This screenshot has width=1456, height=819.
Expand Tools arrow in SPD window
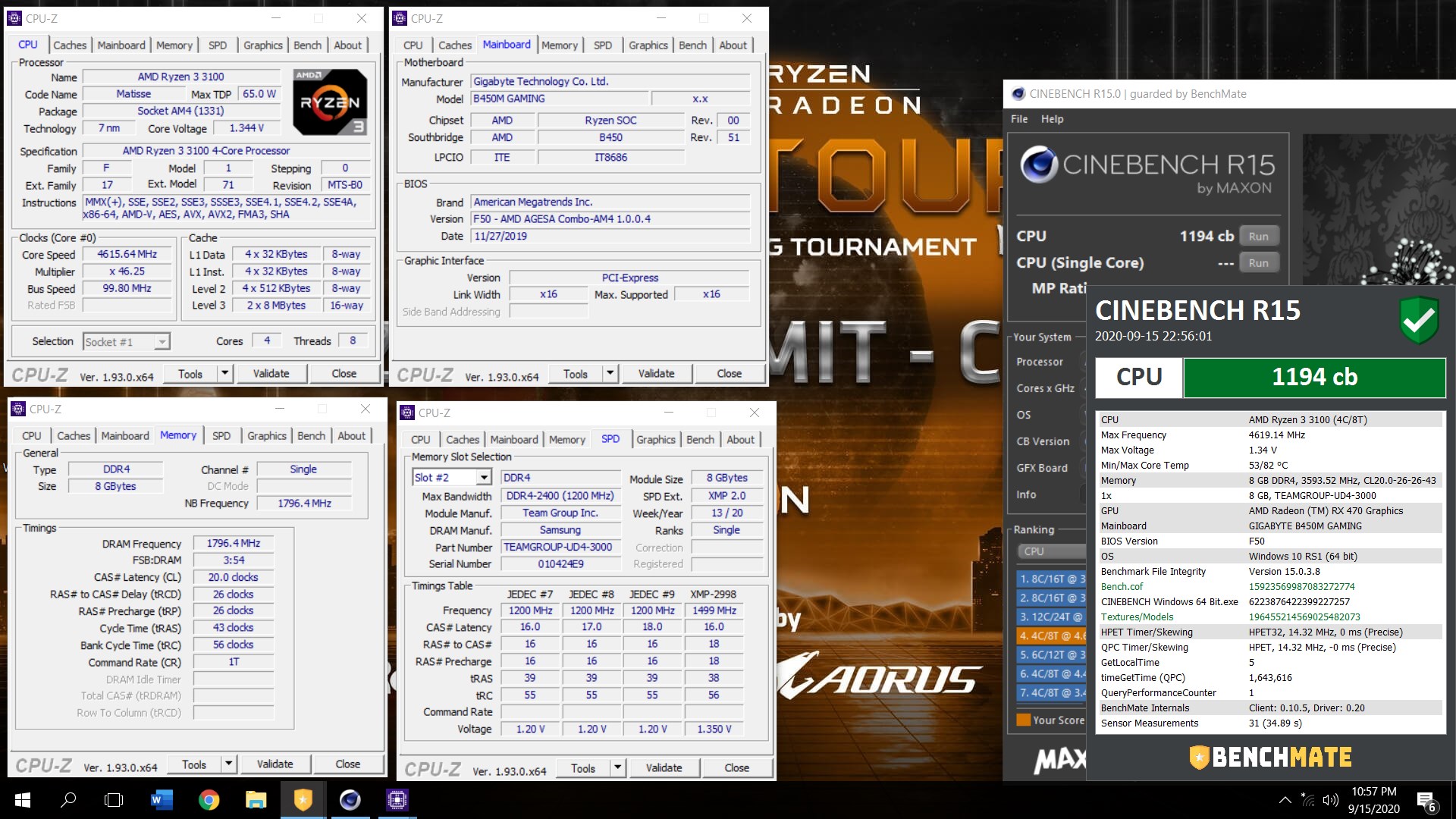[x=617, y=767]
